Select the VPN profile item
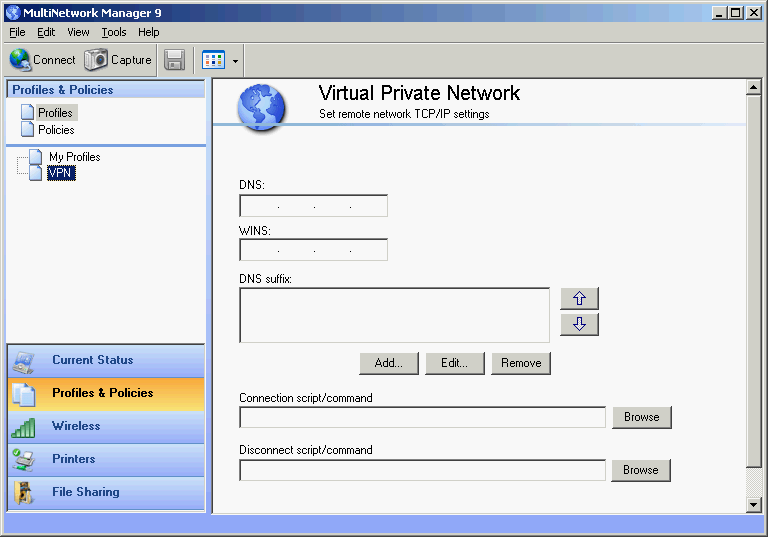 61,173
